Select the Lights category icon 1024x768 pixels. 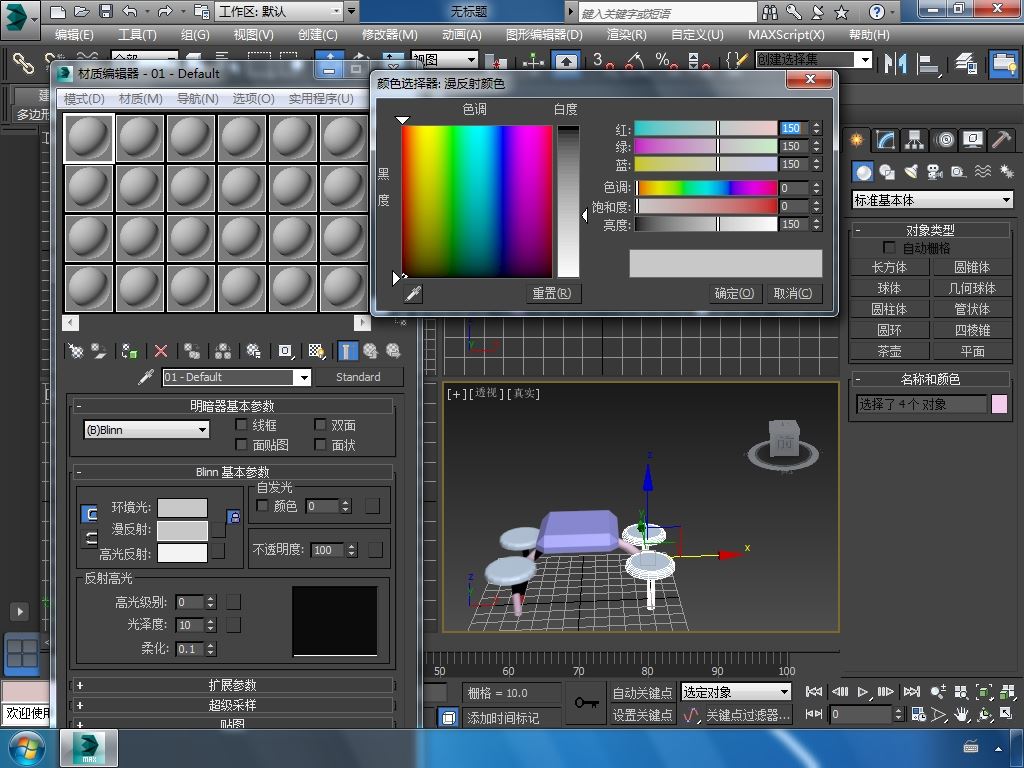coord(911,172)
